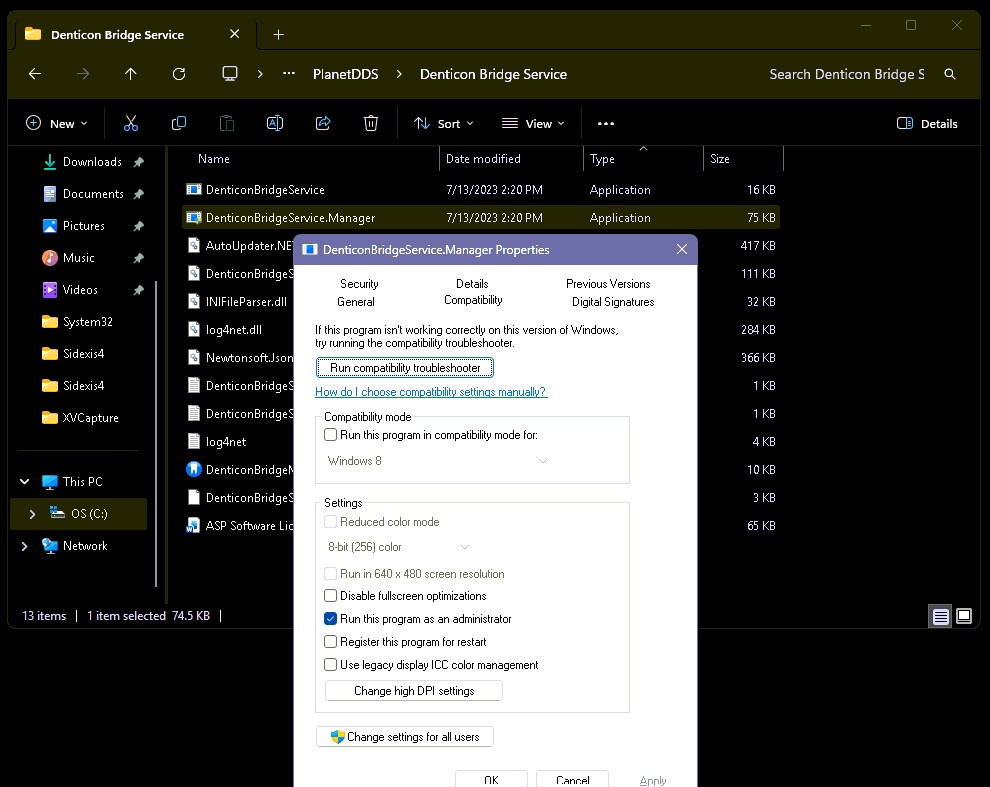Image resolution: width=990 pixels, height=787 pixels.
Task: Click the Share icon in Explorer toolbar
Action: click(x=323, y=123)
